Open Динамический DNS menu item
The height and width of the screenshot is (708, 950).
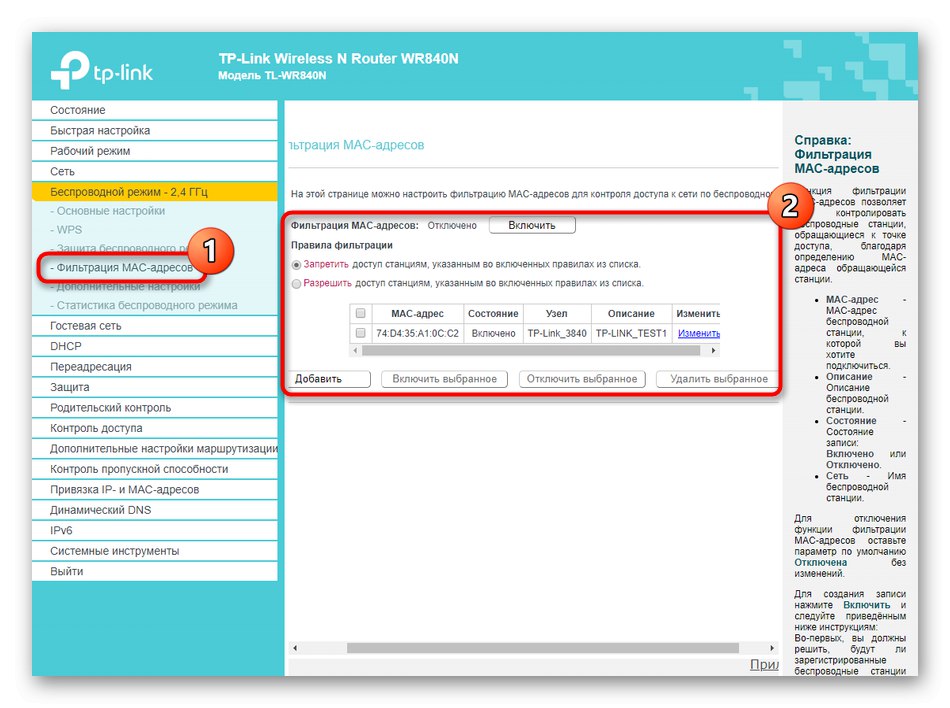click(x=154, y=510)
